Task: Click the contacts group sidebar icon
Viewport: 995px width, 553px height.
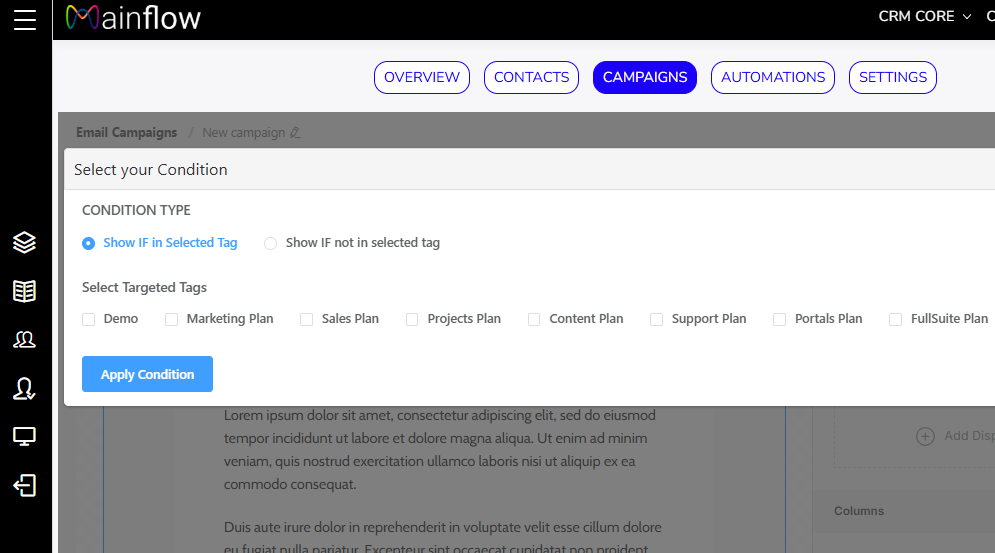Action: [25, 340]
